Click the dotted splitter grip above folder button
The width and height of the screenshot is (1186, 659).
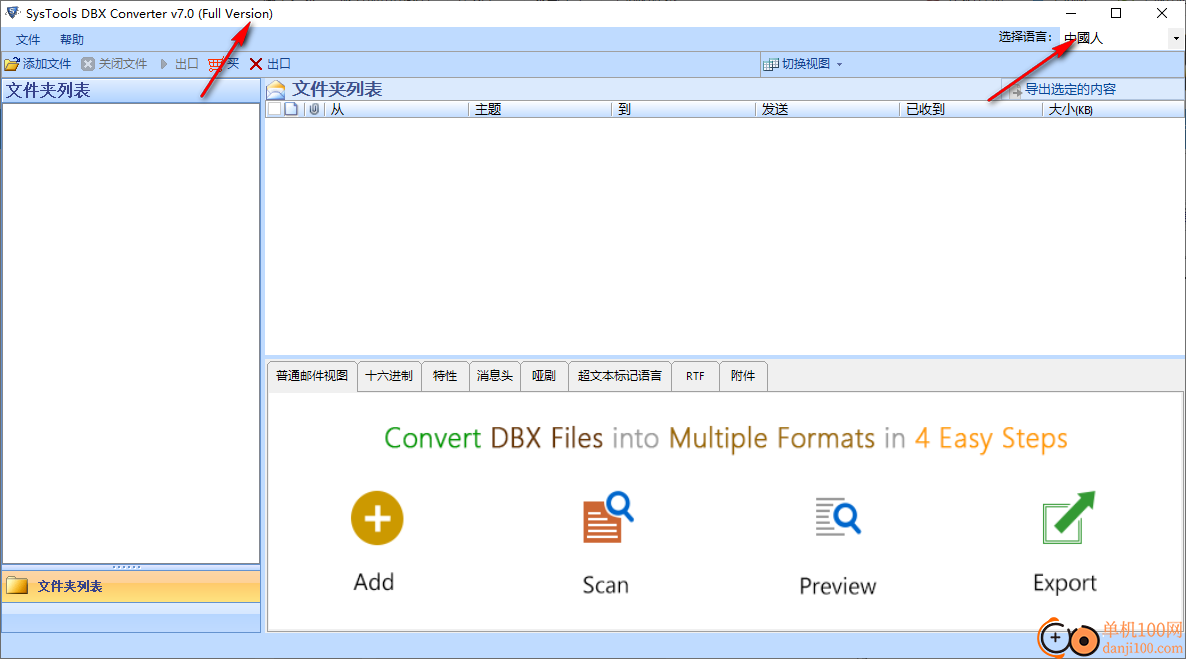coord(126,567)
